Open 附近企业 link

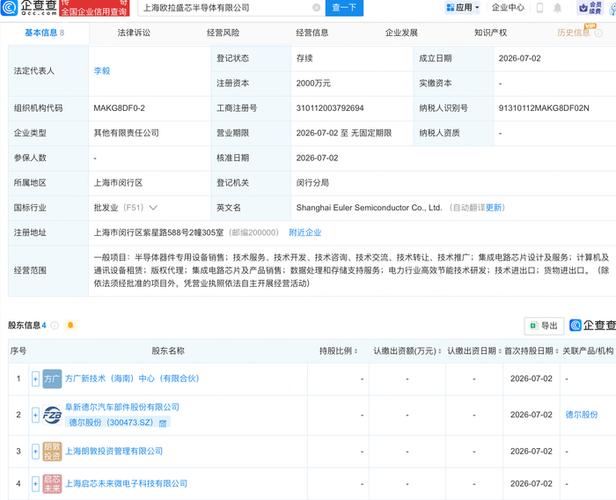305,233
